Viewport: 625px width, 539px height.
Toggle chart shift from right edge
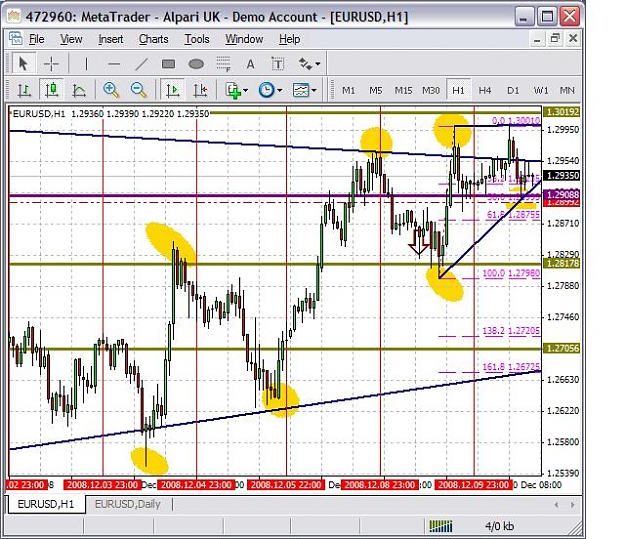[200, 90]
